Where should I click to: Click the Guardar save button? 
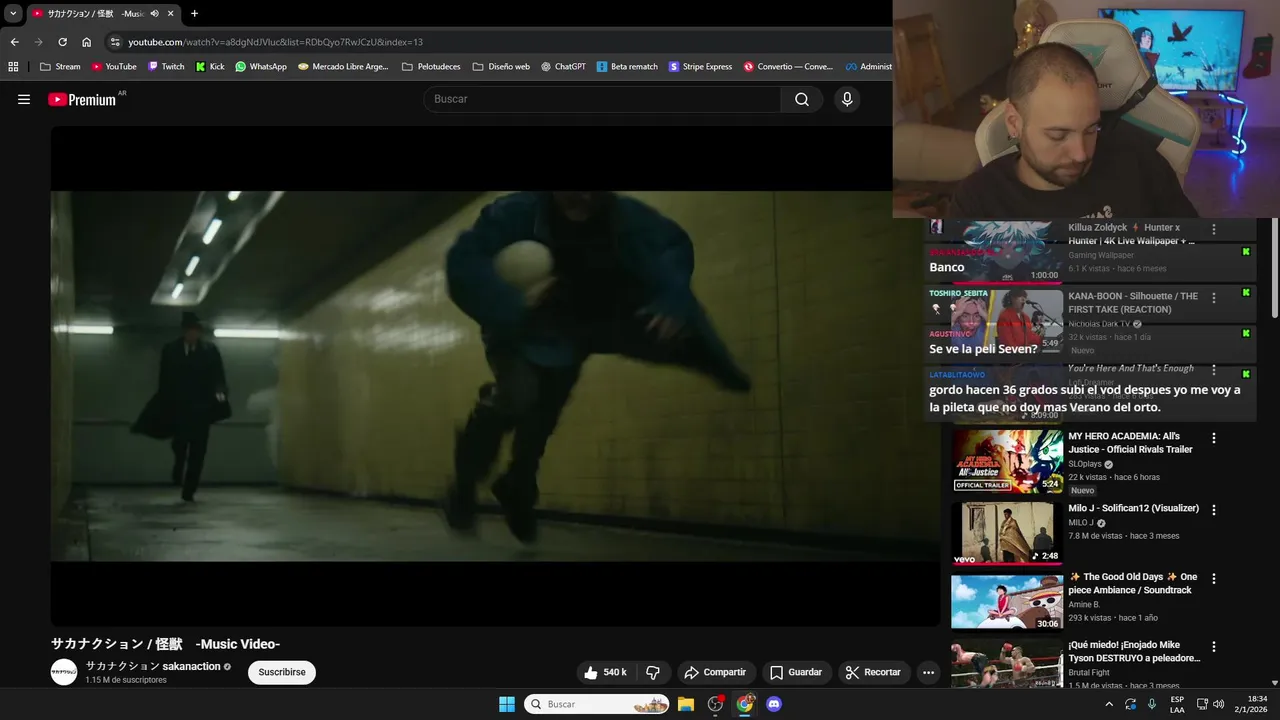(x=795, y=672)
